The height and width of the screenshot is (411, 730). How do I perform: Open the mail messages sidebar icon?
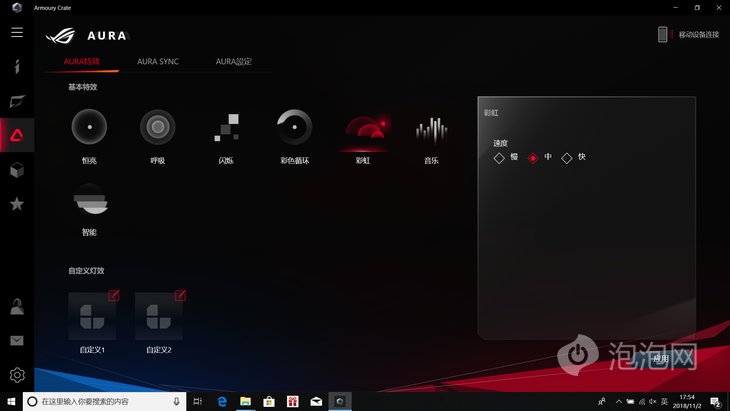tap(17, 341)
